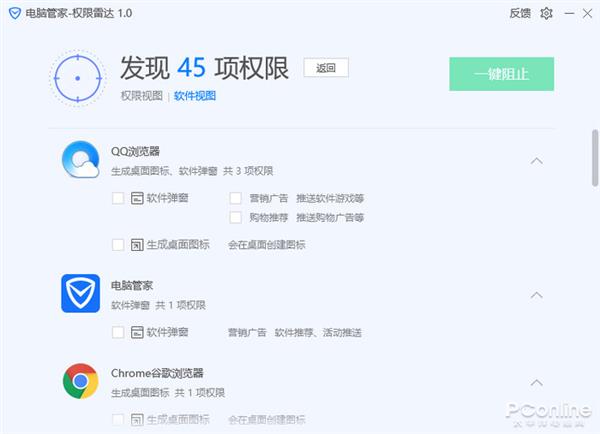Click the shield logo in title bar

[x=15, y=13]
